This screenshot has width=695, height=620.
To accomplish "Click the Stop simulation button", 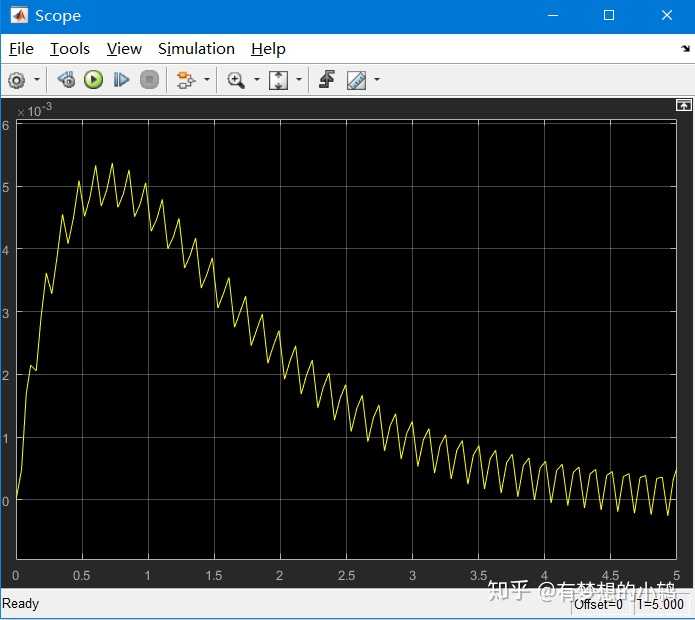I will click(x=149, y=80).
